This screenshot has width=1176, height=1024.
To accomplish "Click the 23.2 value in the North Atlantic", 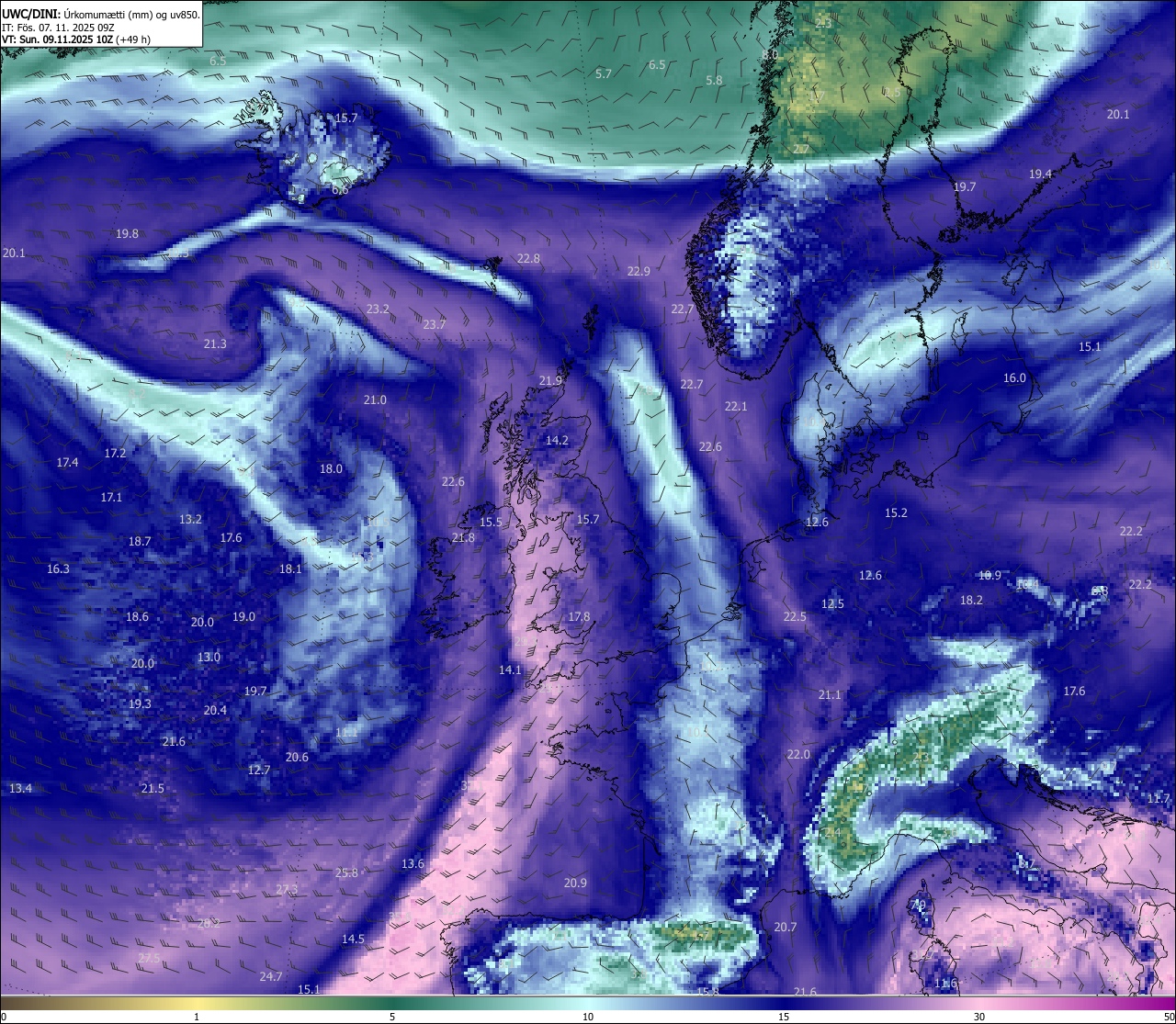I will pos(378,309).
